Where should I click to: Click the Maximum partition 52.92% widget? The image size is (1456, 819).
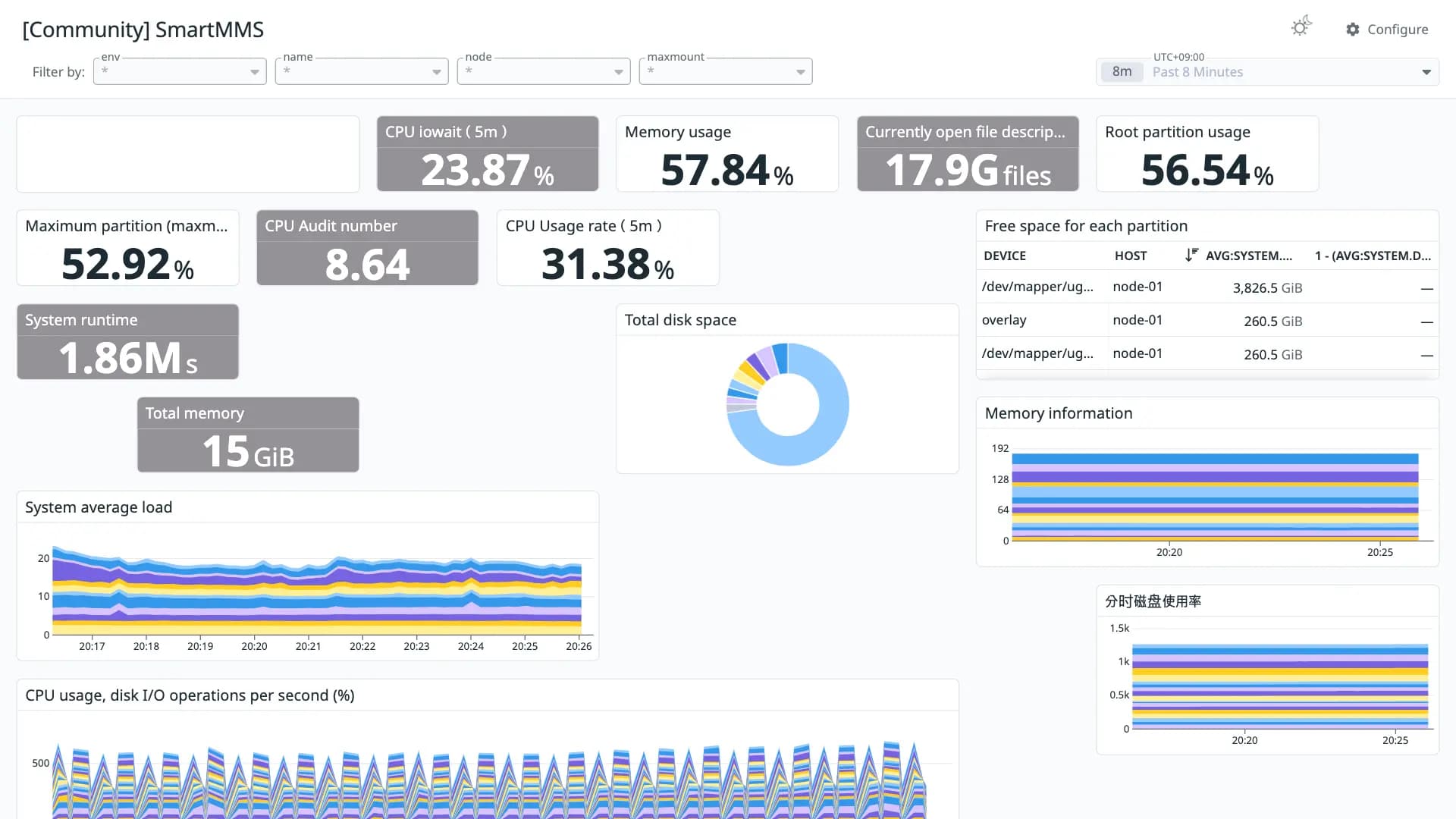127,248
